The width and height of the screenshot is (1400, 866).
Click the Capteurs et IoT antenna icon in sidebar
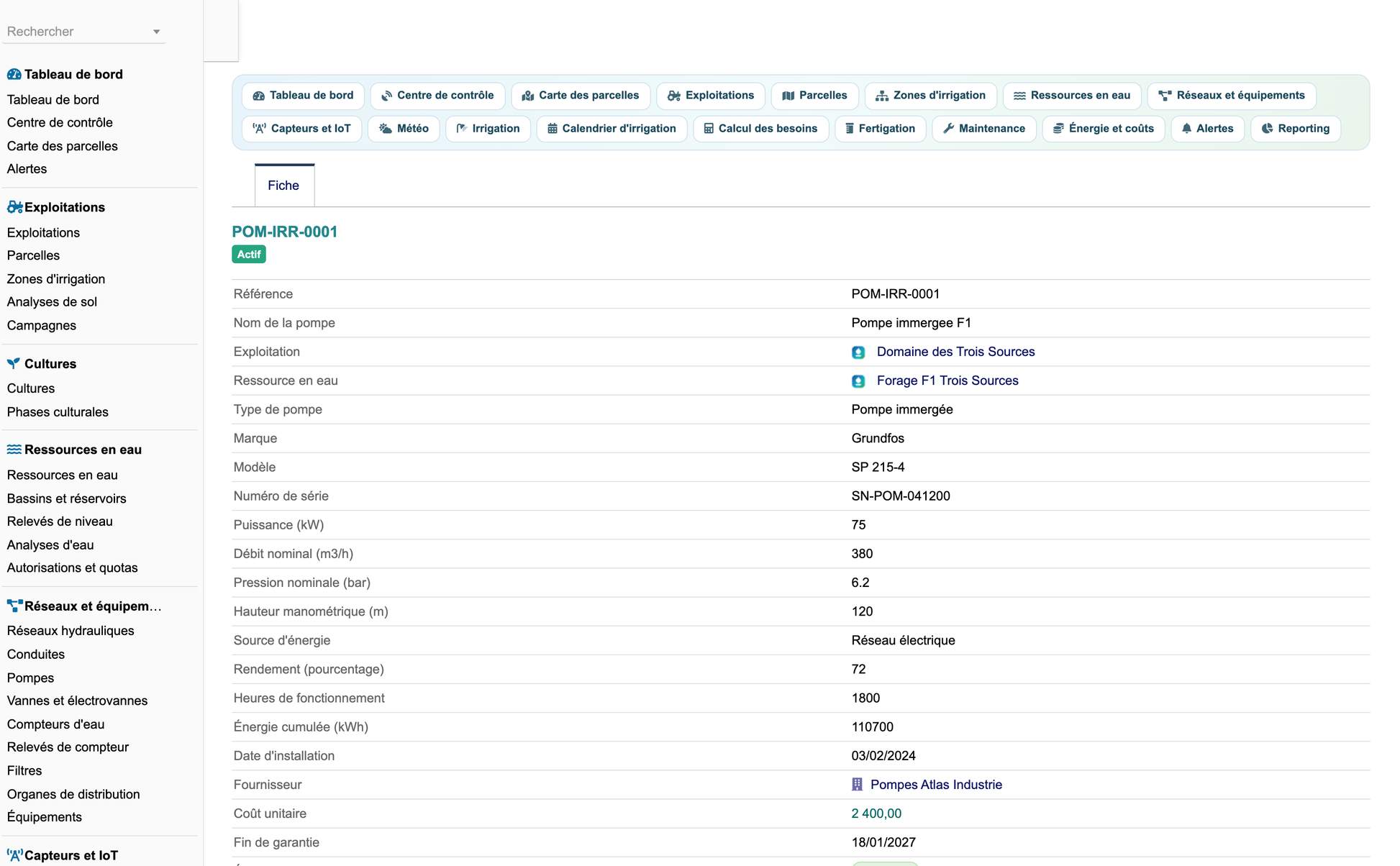14,855
